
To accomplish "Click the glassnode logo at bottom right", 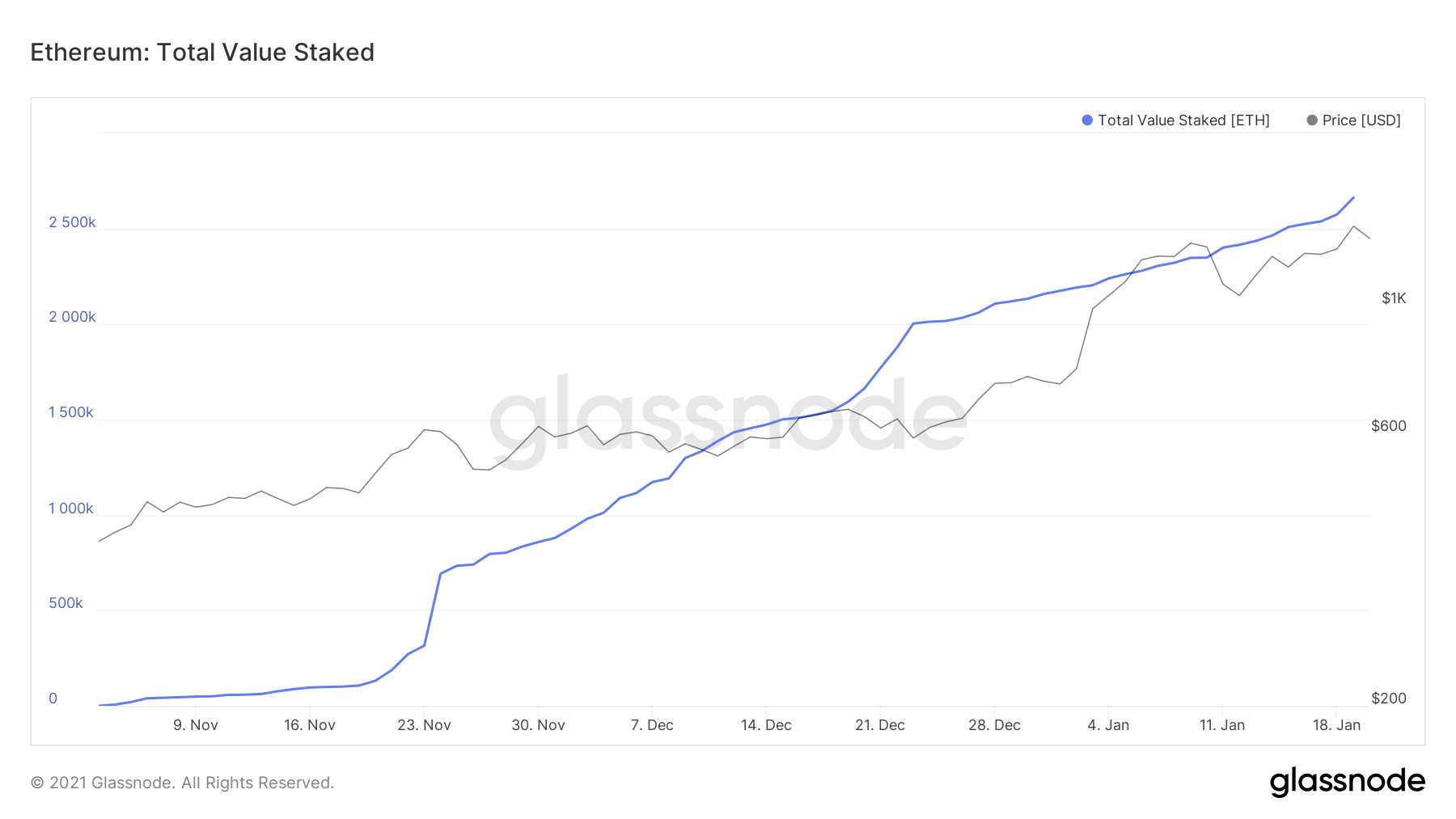I will click(x=1347, y=782).
